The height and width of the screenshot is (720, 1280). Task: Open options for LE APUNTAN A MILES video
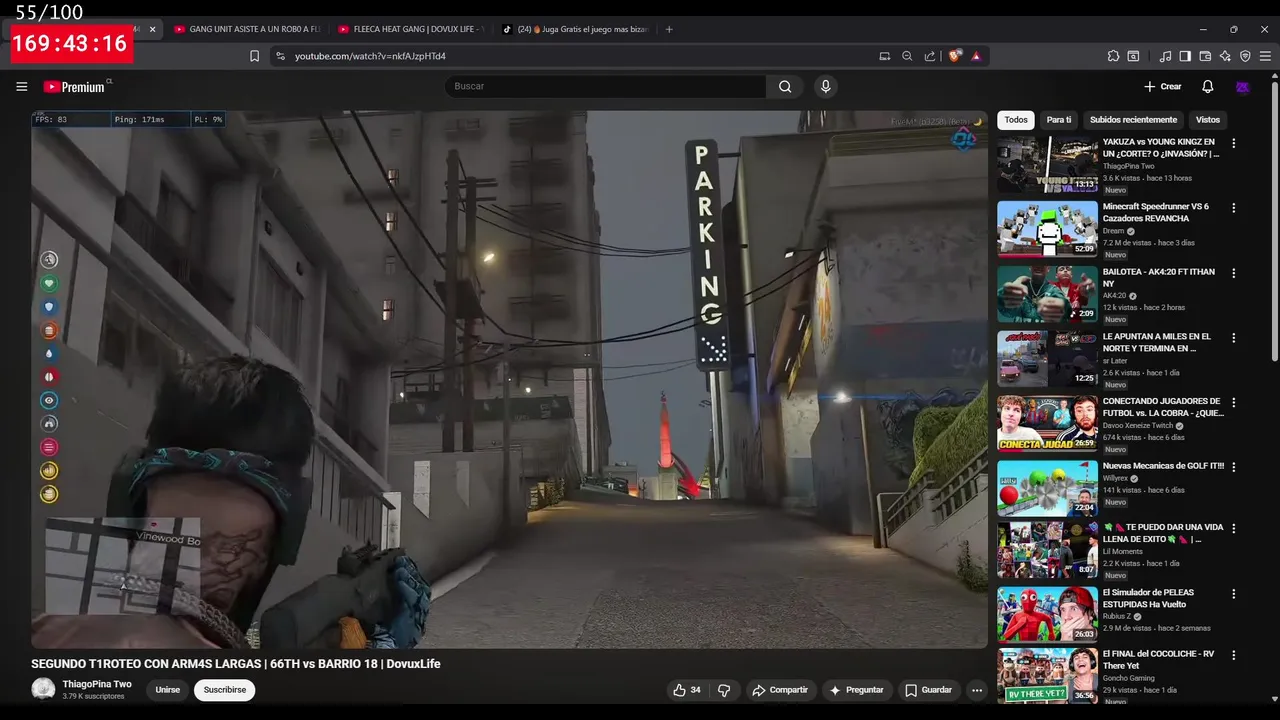[1233, 338]
